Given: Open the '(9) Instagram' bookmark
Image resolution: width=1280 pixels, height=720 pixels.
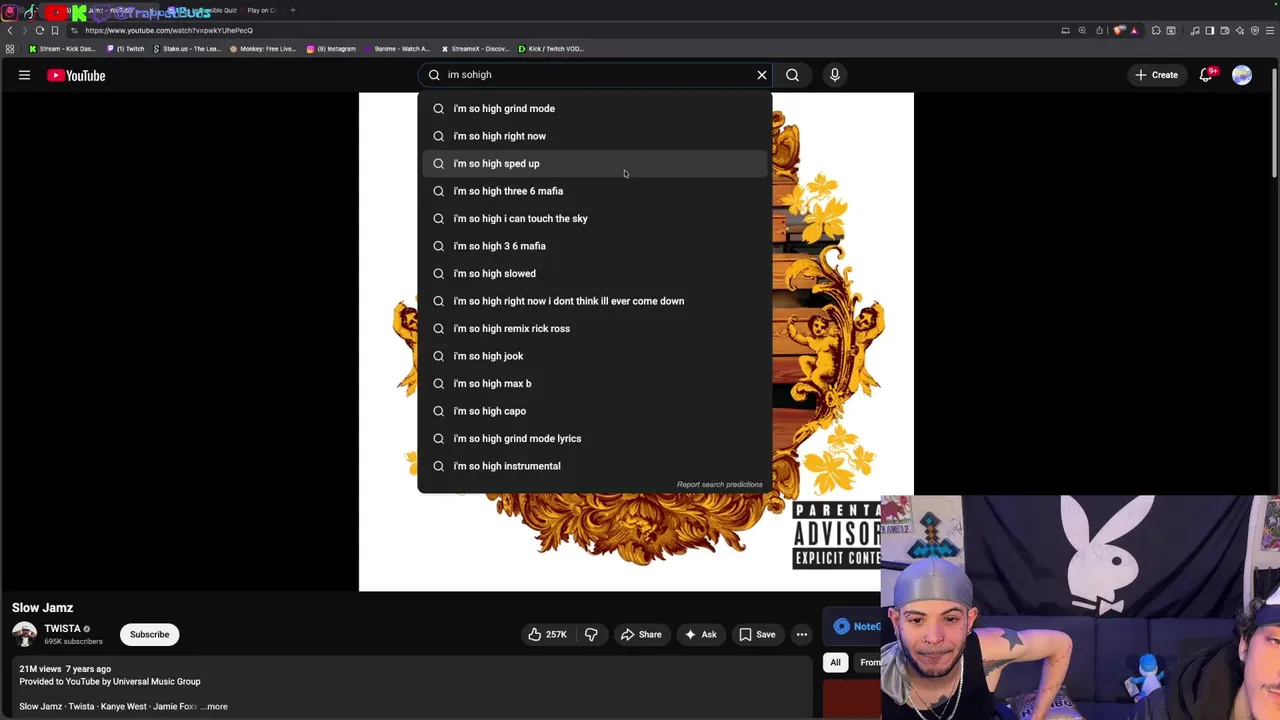Looking at the screenshot, I should click(x=331, y=48).
